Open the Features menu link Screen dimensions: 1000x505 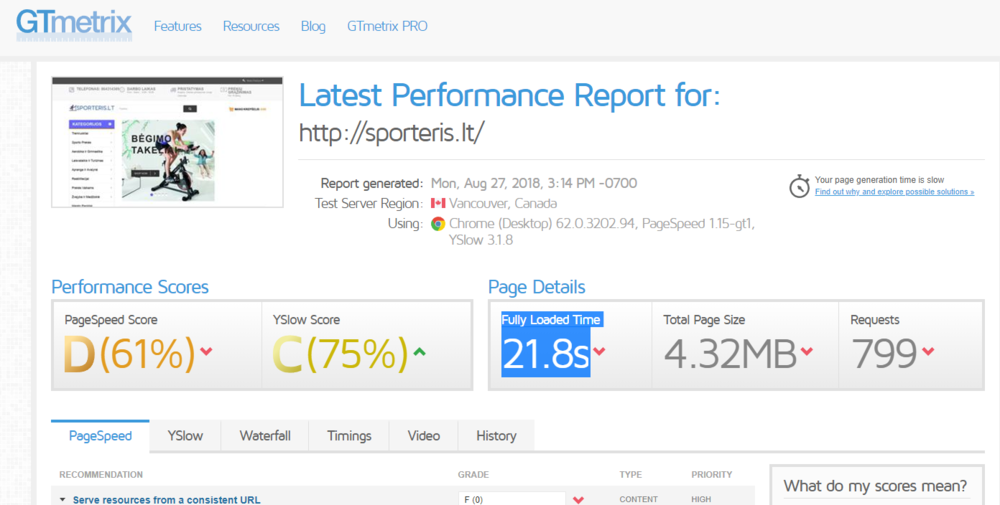point(177,26)
